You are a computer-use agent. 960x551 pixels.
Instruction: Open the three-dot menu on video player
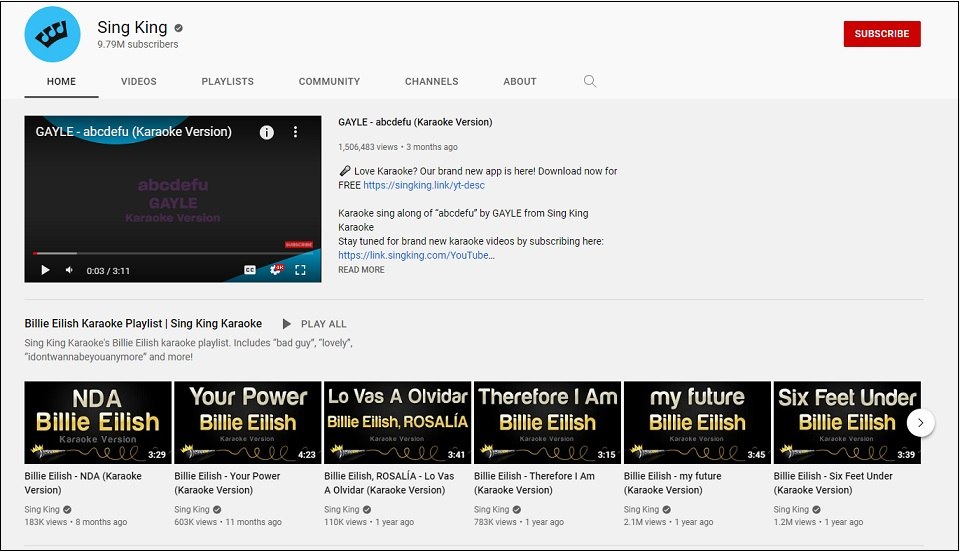(295, 132)
